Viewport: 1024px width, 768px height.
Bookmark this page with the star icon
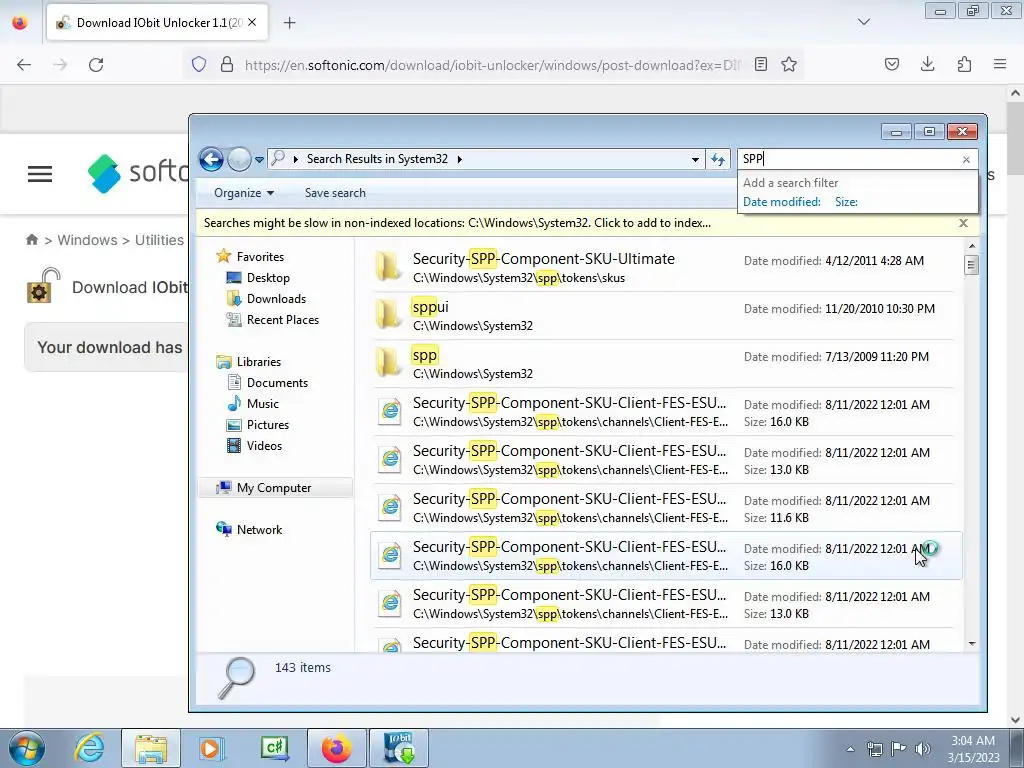[789, 64]
